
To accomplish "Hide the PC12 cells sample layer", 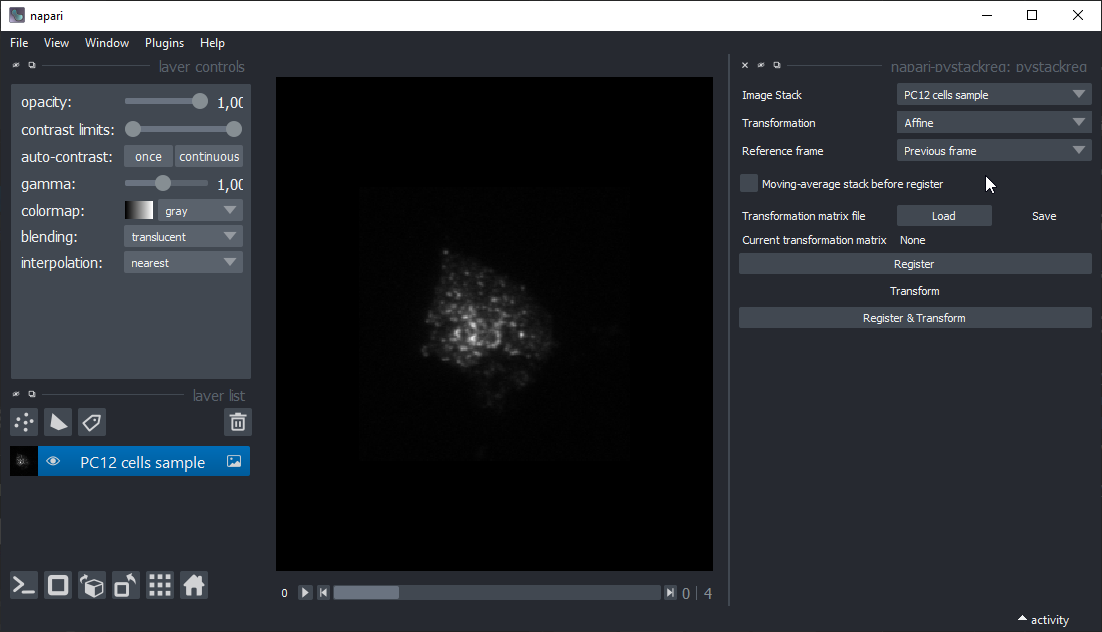I will [x=54, y=462].
